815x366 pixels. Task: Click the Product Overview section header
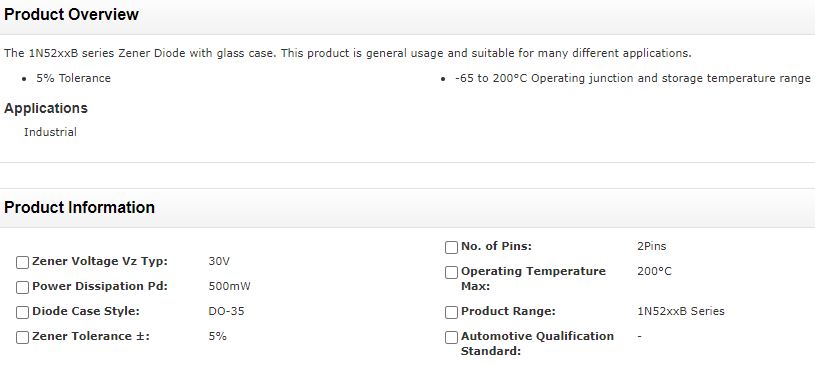(x=71, y=15)
